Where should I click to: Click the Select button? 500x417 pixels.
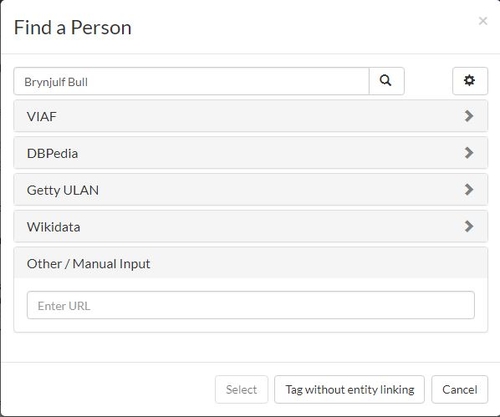pyautogui.click(x=241, y=389)
